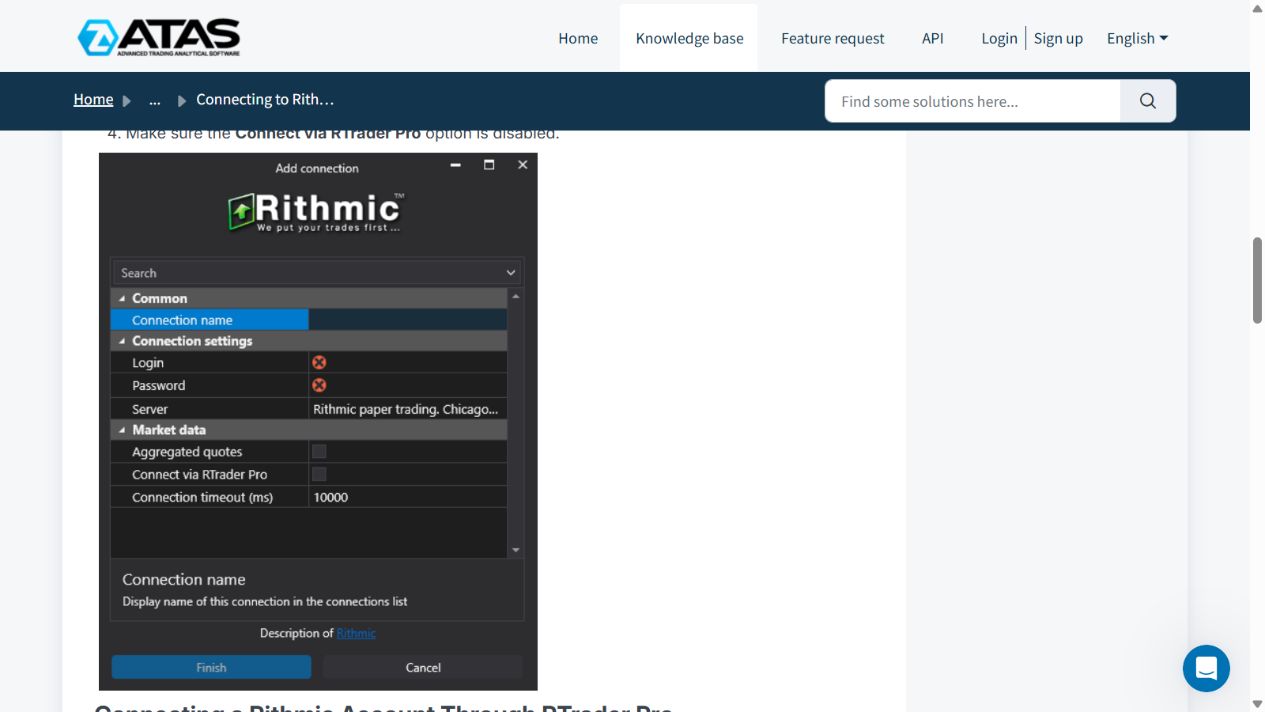Image resolution: width=1265 pixels, height=712 pixels.
Task: Collapse the Common section
Action: (123, 298)
